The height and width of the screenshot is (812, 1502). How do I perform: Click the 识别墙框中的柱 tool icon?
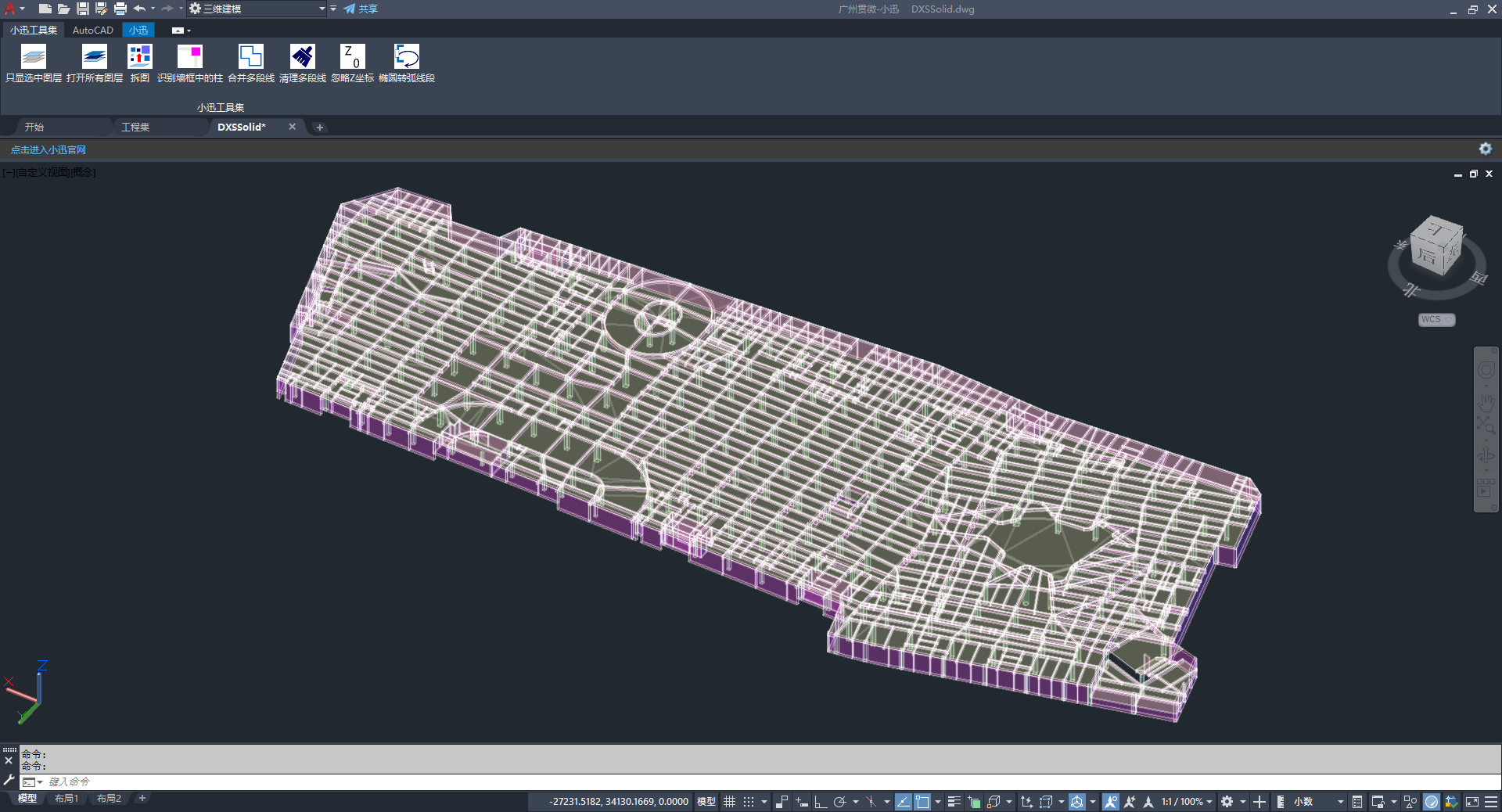(190, 56)
